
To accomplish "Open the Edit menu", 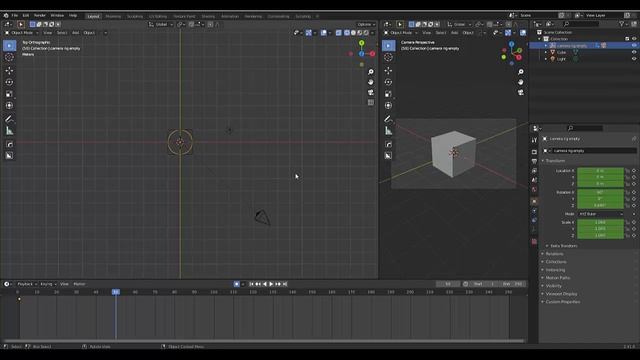I will pyautogui.click(x=26, y=16).
